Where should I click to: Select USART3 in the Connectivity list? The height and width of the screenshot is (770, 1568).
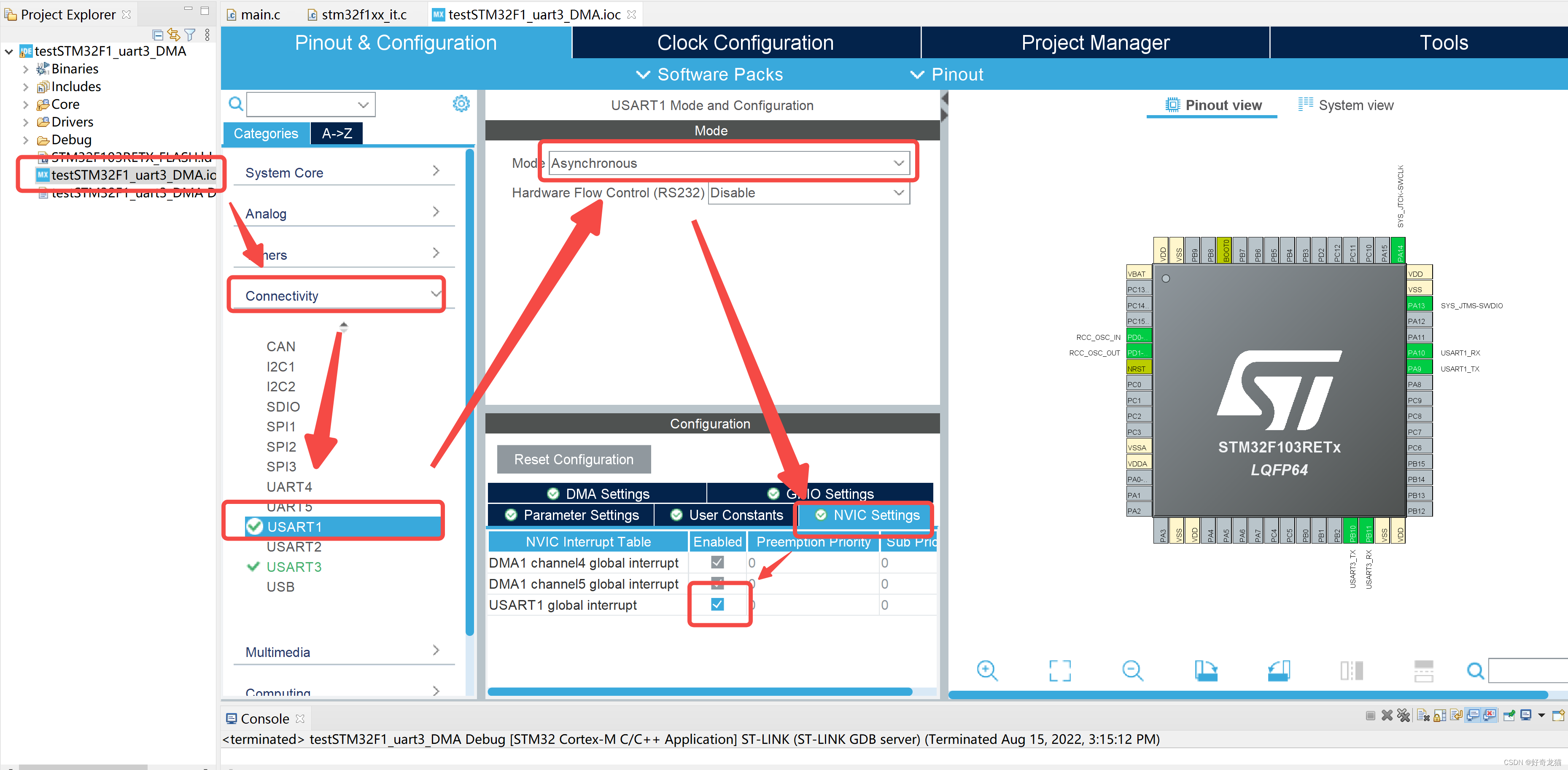pos(294,567)
